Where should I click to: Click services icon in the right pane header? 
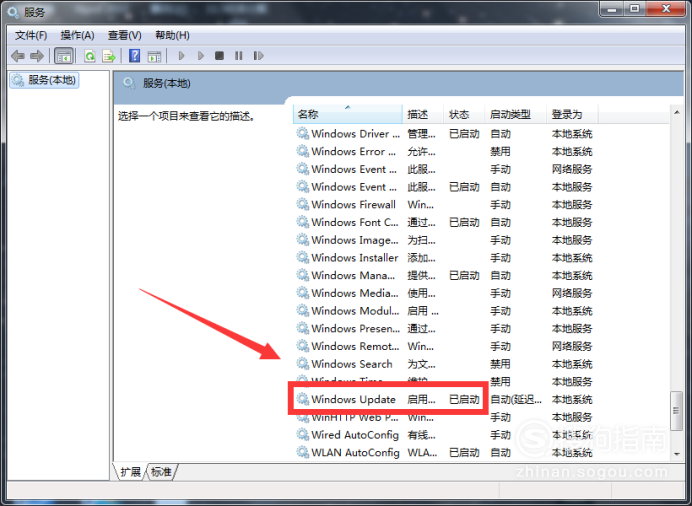pos(129,83)
